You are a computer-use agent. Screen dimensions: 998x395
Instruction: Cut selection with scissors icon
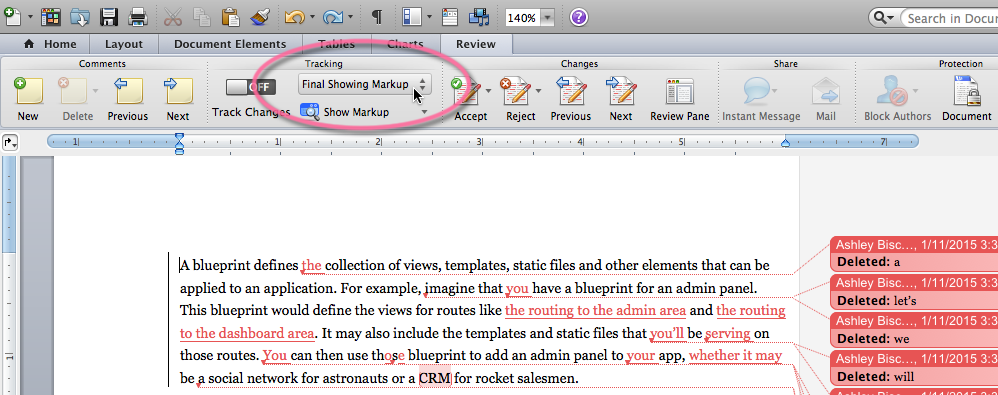[172, 17]
